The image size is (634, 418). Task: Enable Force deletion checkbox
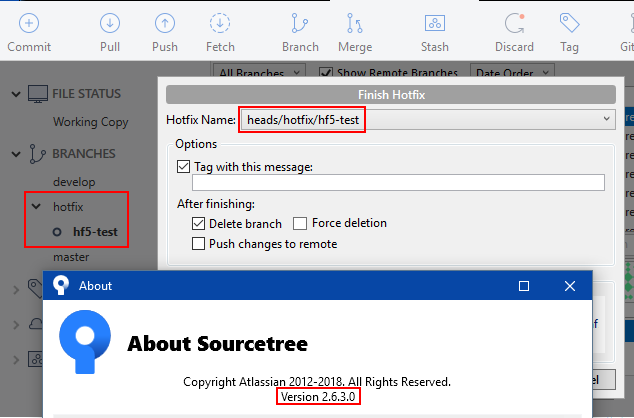pos(300,223)
